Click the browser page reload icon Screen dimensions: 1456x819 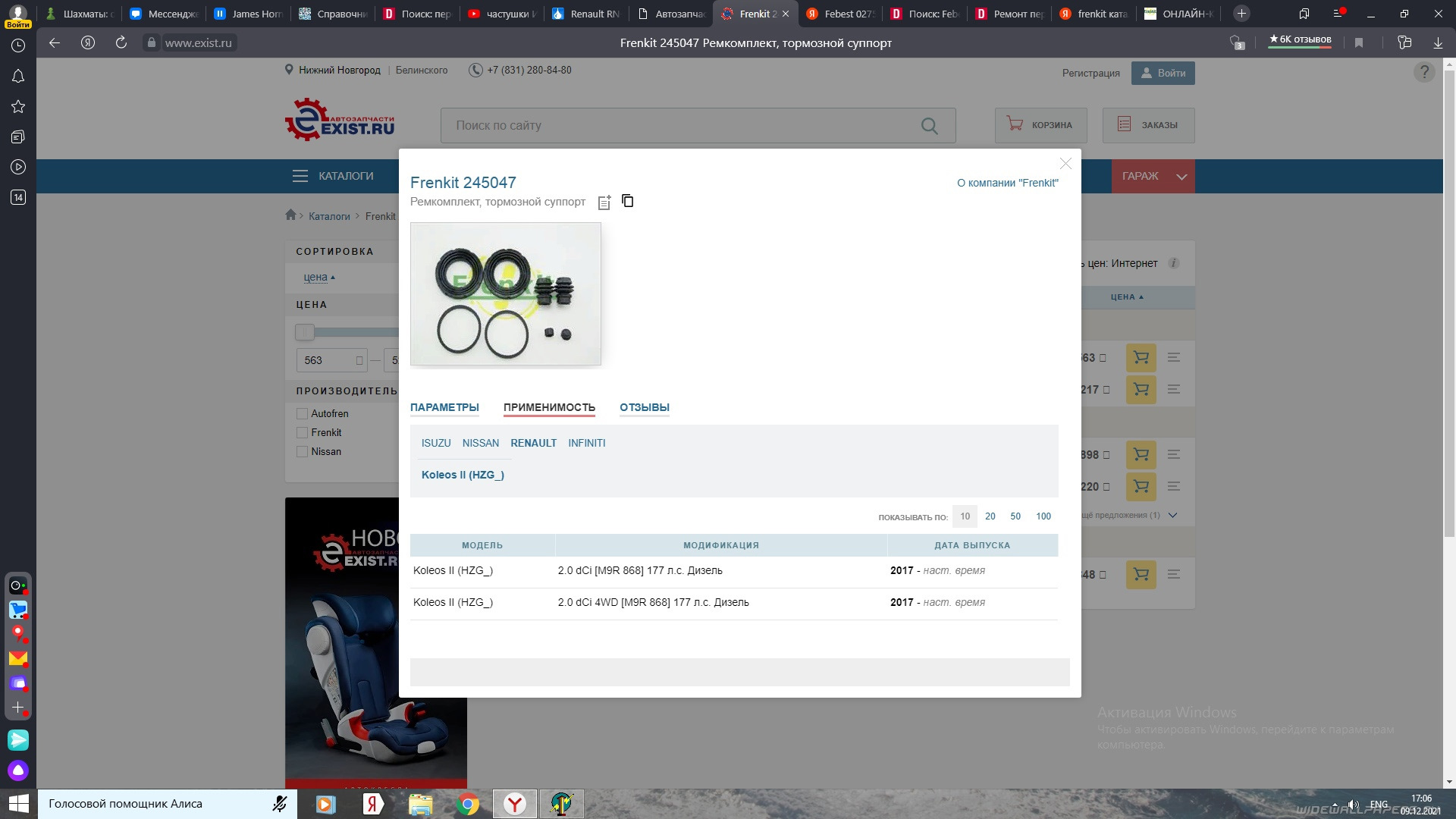pos(121,43)
